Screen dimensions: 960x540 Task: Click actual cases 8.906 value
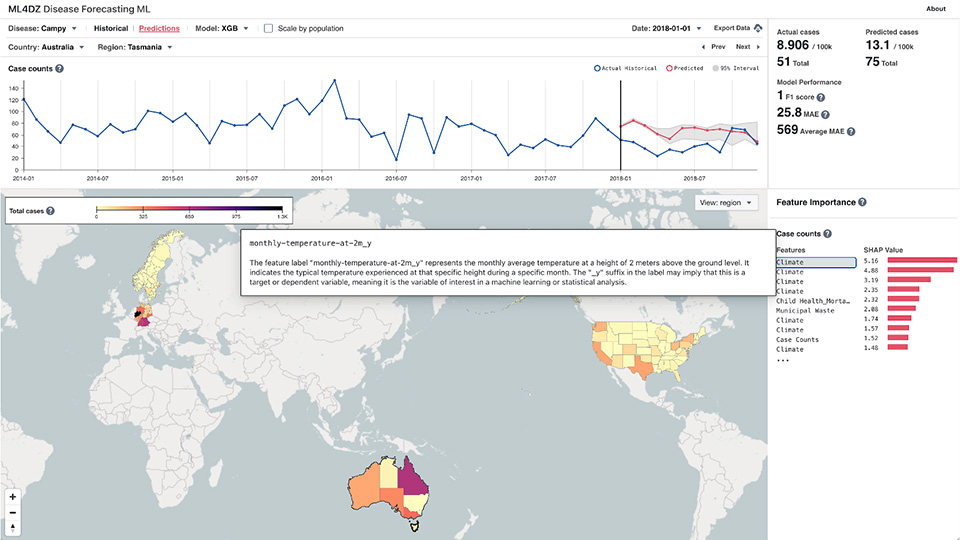(x=793, y=45)
